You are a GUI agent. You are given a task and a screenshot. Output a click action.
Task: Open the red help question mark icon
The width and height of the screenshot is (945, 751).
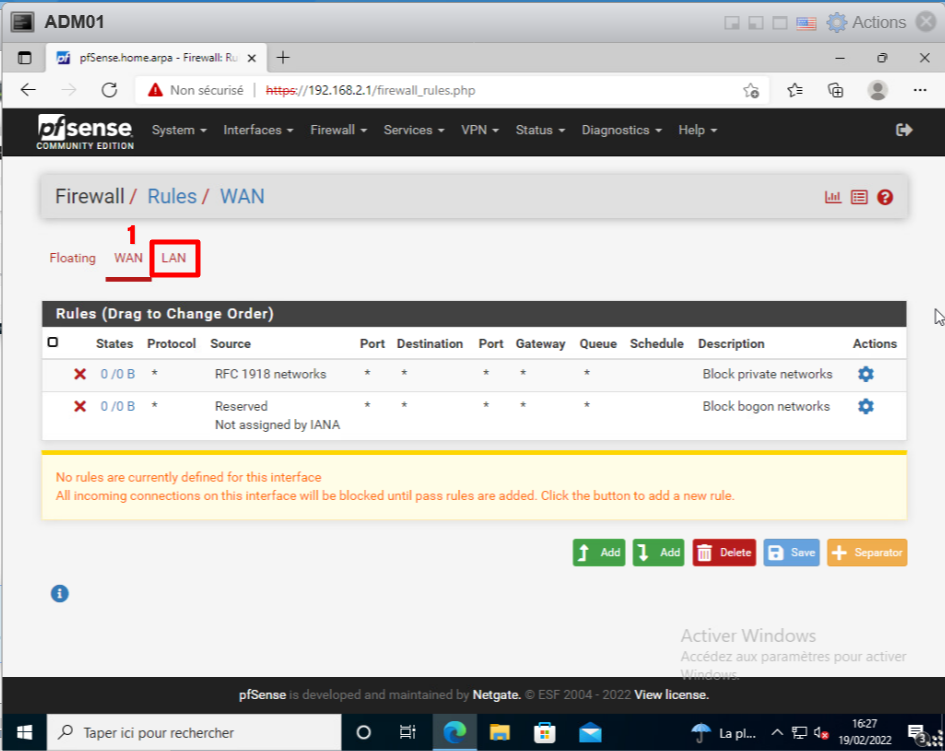(x=885, y=197)
